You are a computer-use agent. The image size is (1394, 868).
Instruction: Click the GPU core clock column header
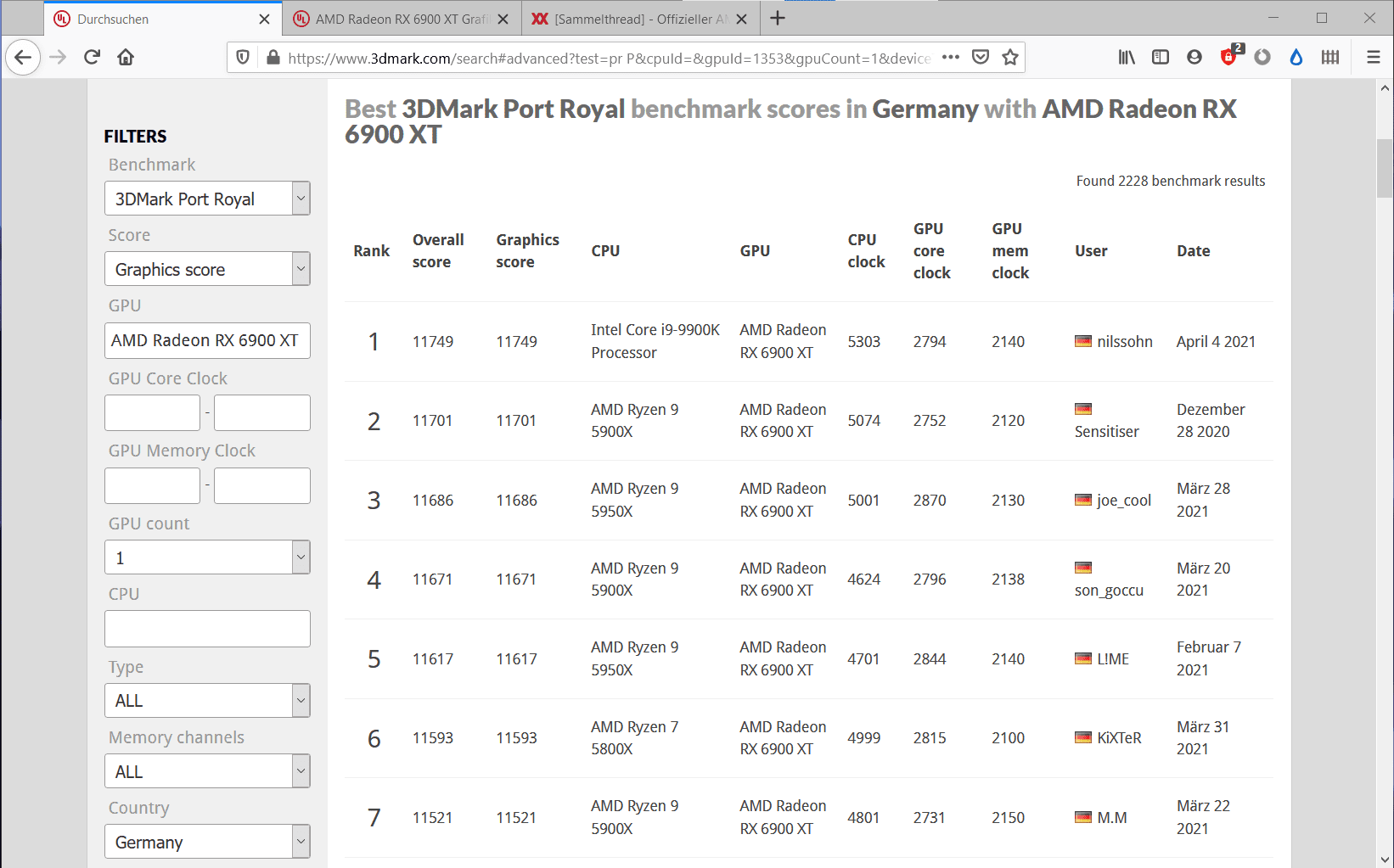(931, 250)
